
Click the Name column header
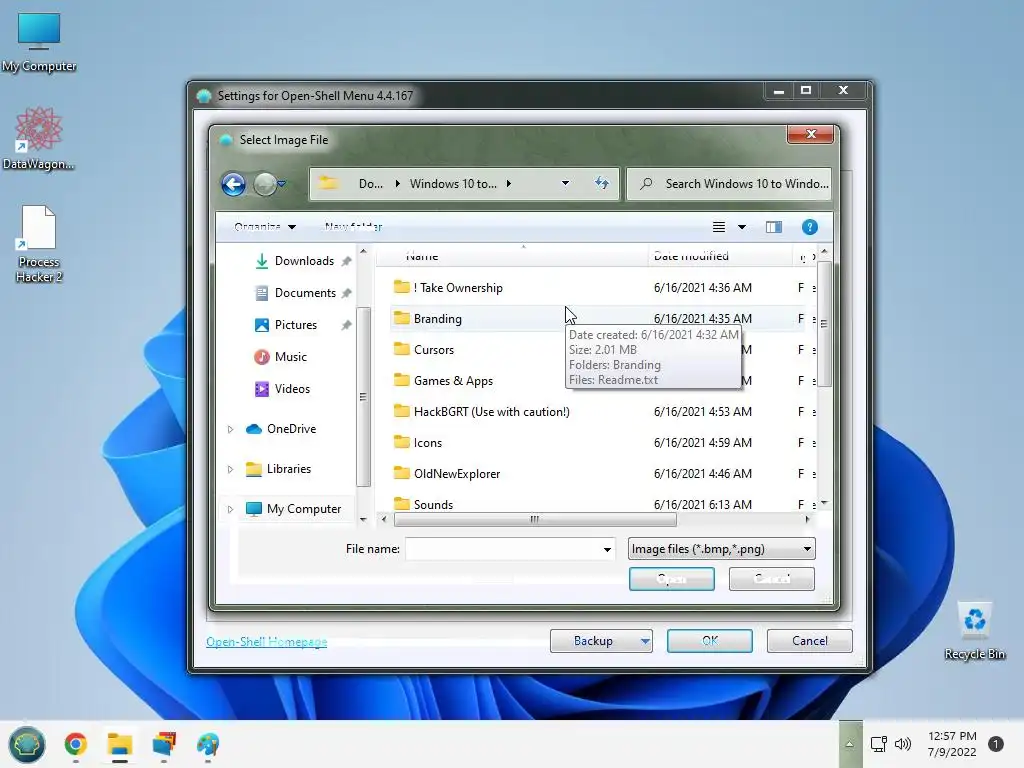[x=512, y=256]
